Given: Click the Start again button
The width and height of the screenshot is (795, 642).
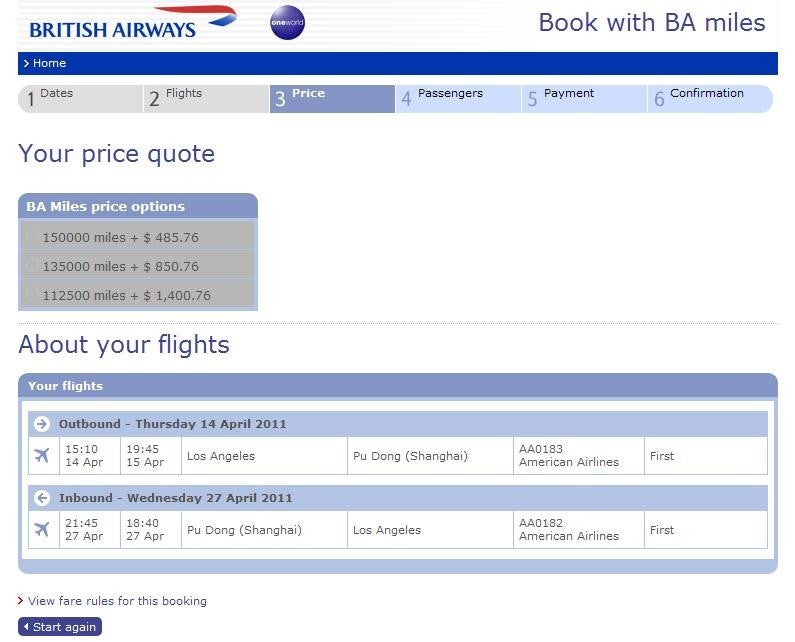Looking at the screenshot, I should (x=60, y=627).
